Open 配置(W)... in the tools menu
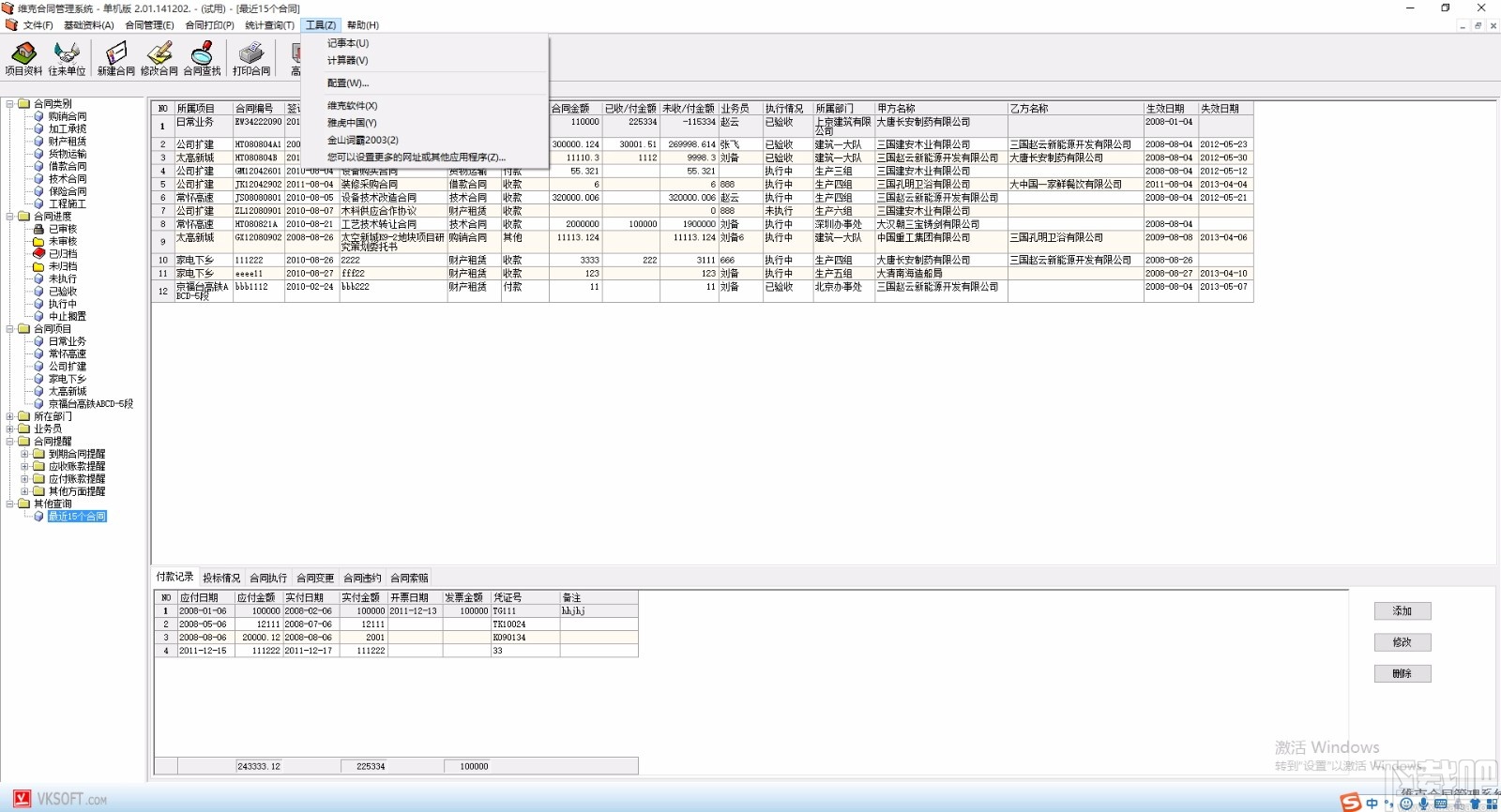The width and height of the screenshot is (1501, 812). click(x=348, y=83)
